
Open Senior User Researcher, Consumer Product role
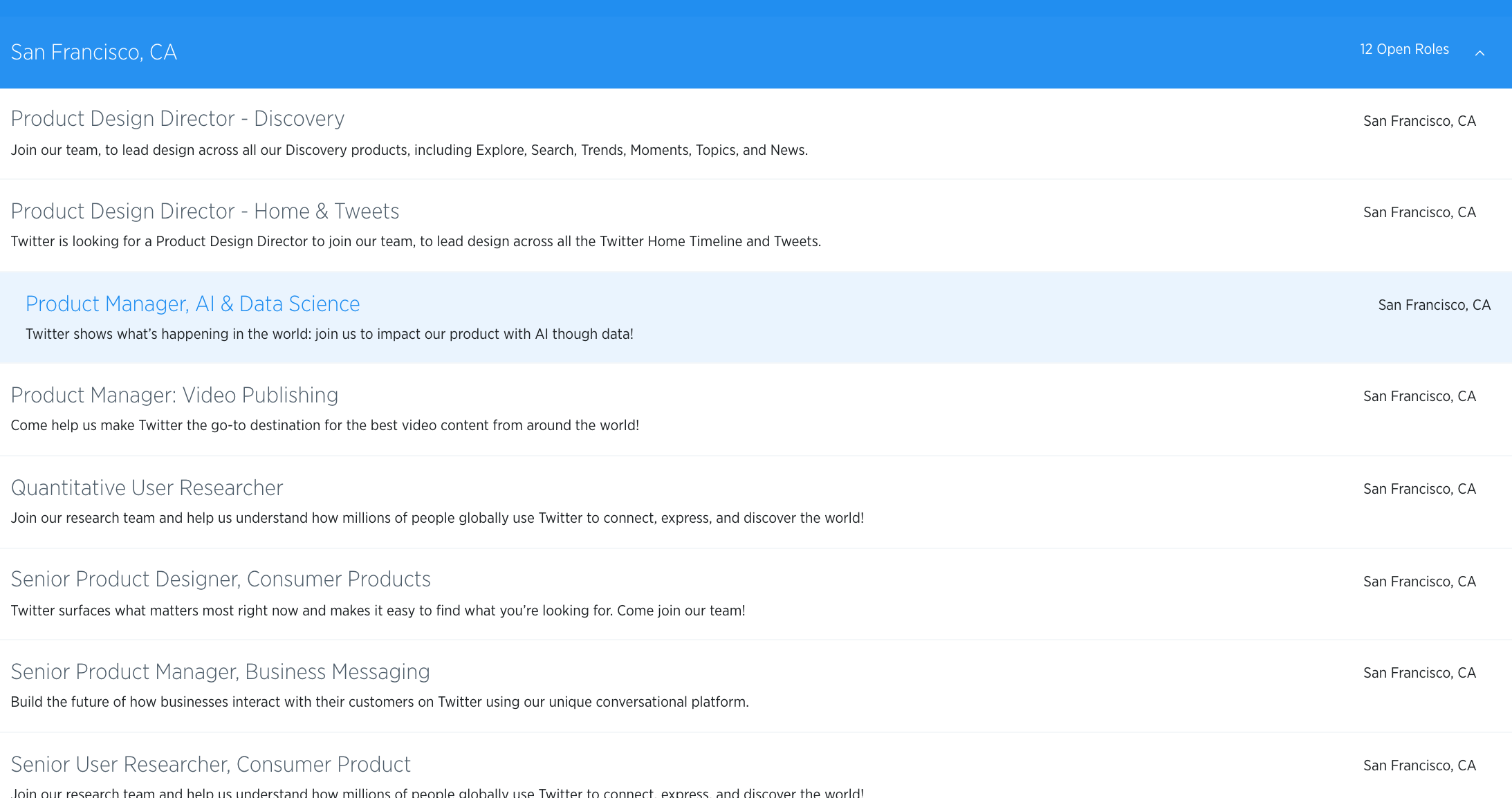tap(210, 764)
